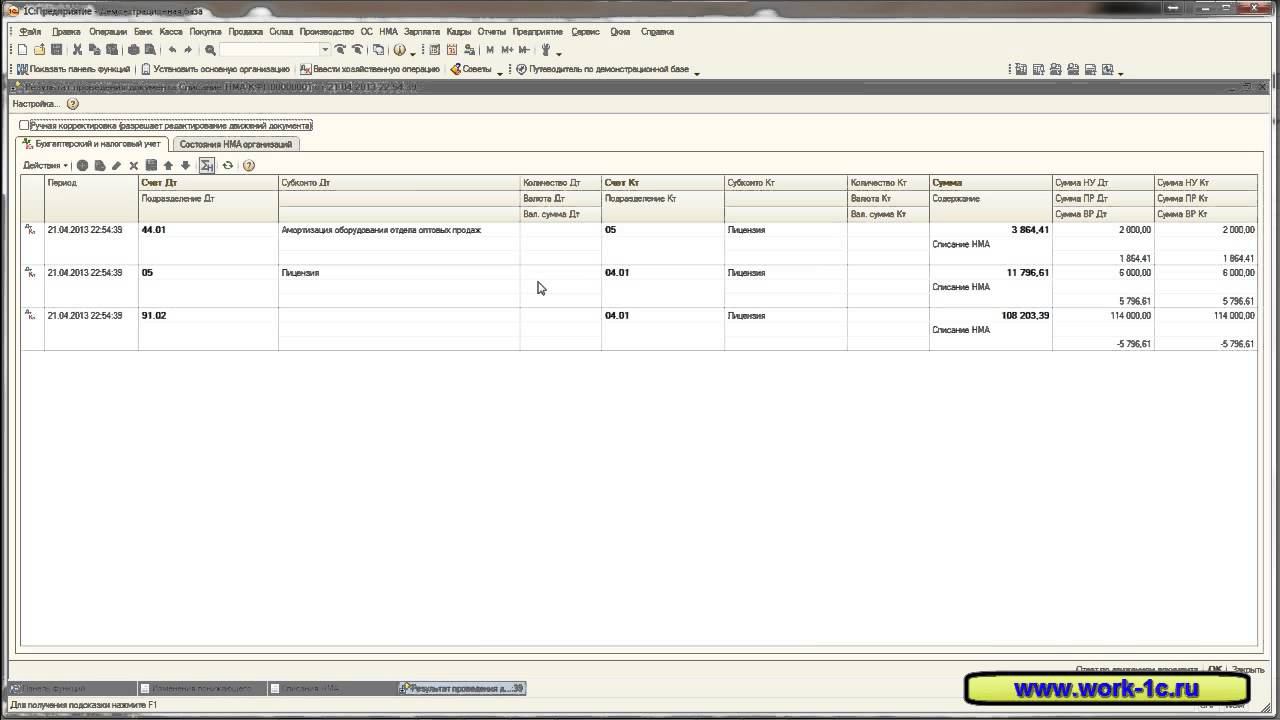Select the Бухгалтерский и налоговый учет tab

(92, 144)
